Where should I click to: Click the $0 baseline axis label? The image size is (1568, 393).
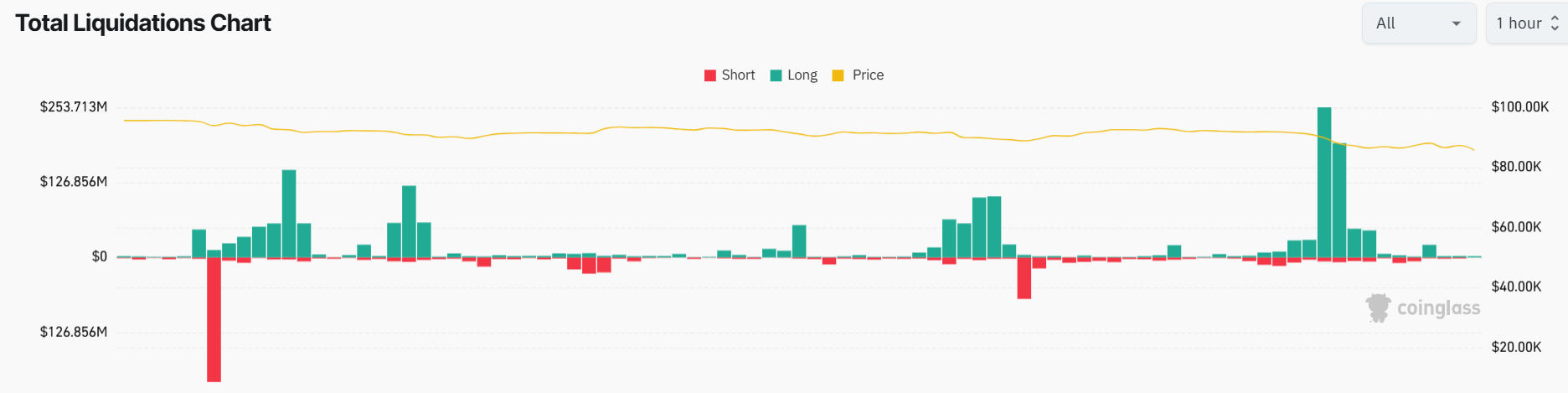tap(99, 256)
